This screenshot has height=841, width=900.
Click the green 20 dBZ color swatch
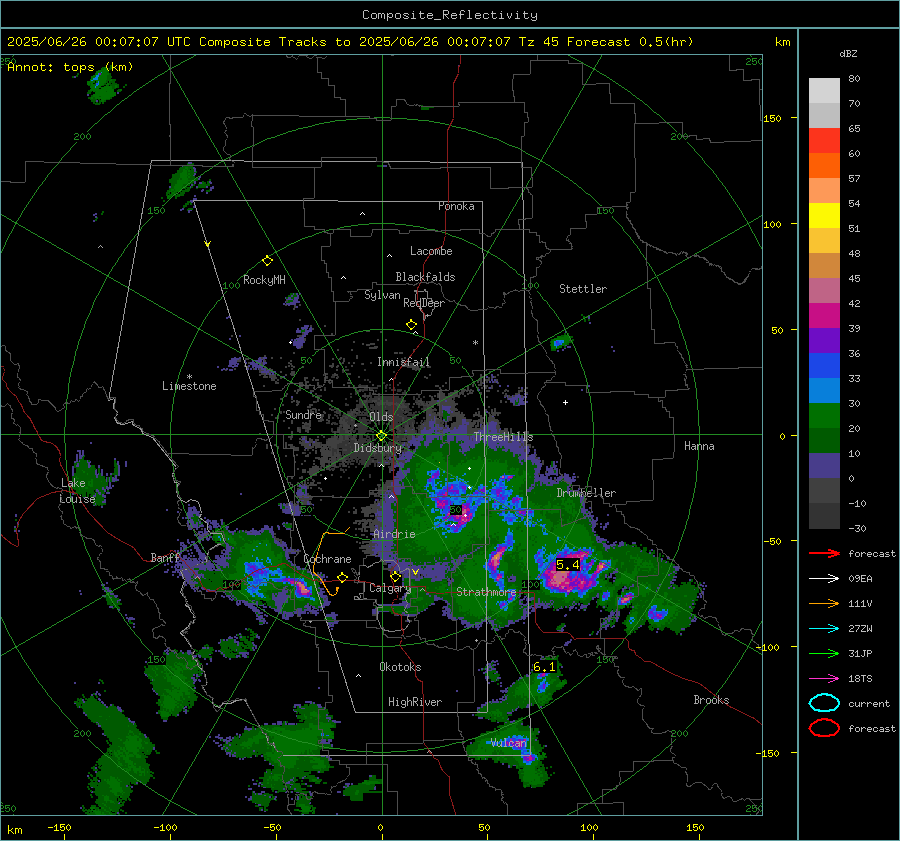[824, 416]
